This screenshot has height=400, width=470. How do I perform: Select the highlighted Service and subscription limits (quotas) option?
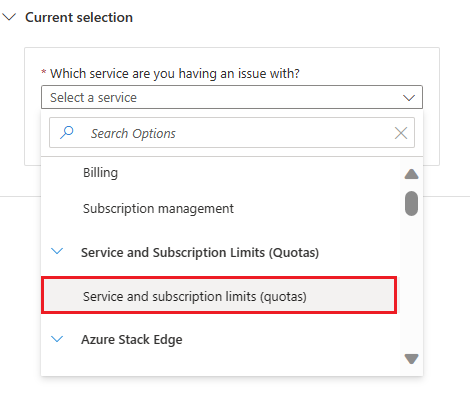pyautogui.click(x=219, y=295)
